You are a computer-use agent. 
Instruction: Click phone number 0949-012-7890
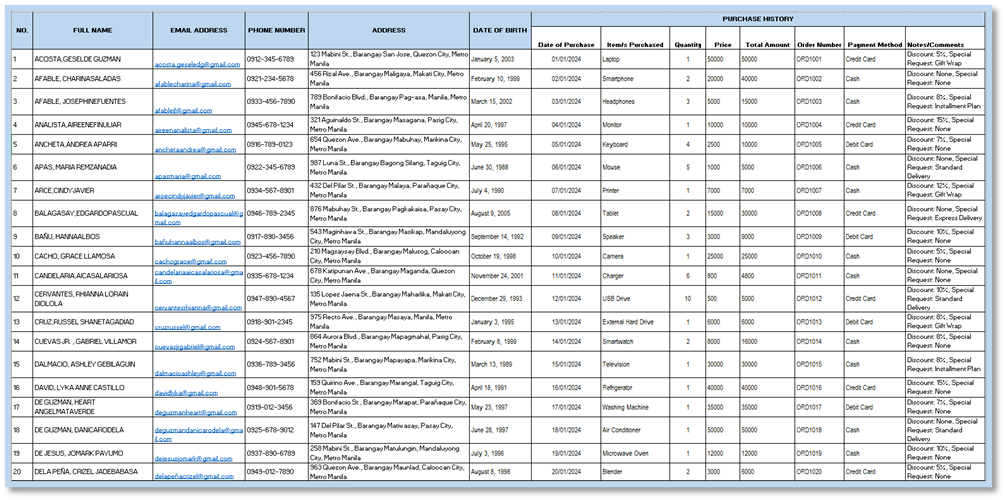click(277, 472)
